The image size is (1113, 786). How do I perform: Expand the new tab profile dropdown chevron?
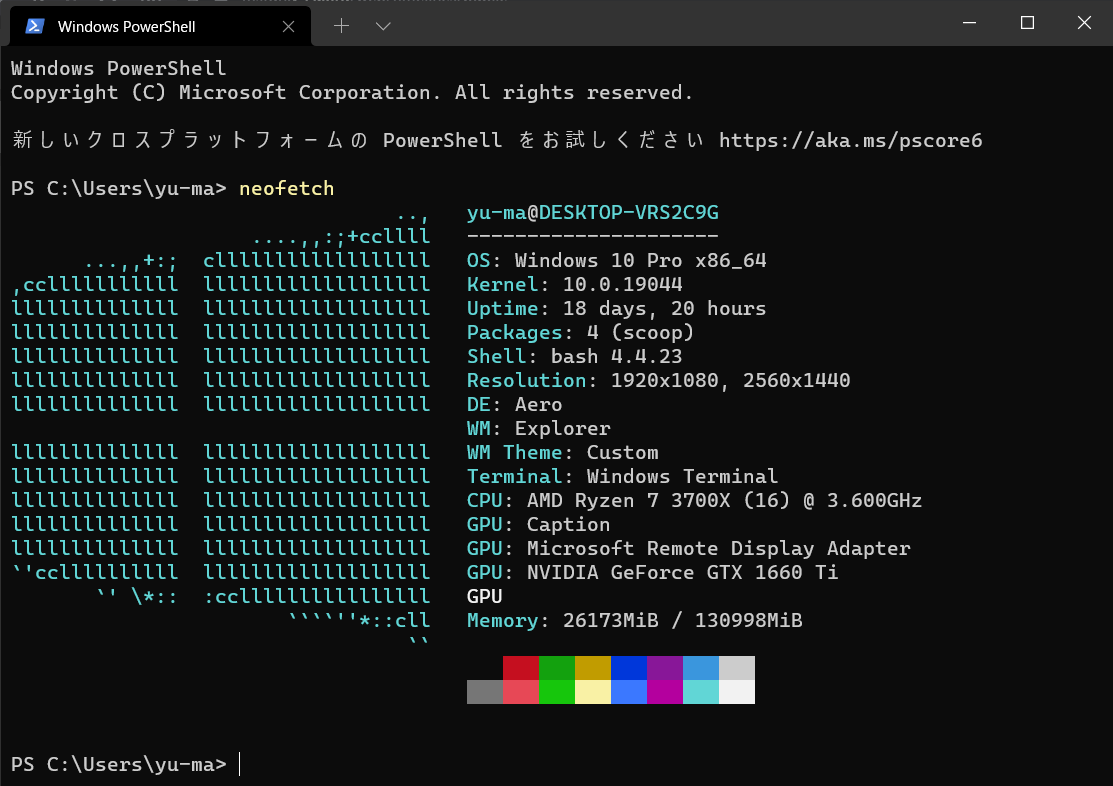click(383, 26)
